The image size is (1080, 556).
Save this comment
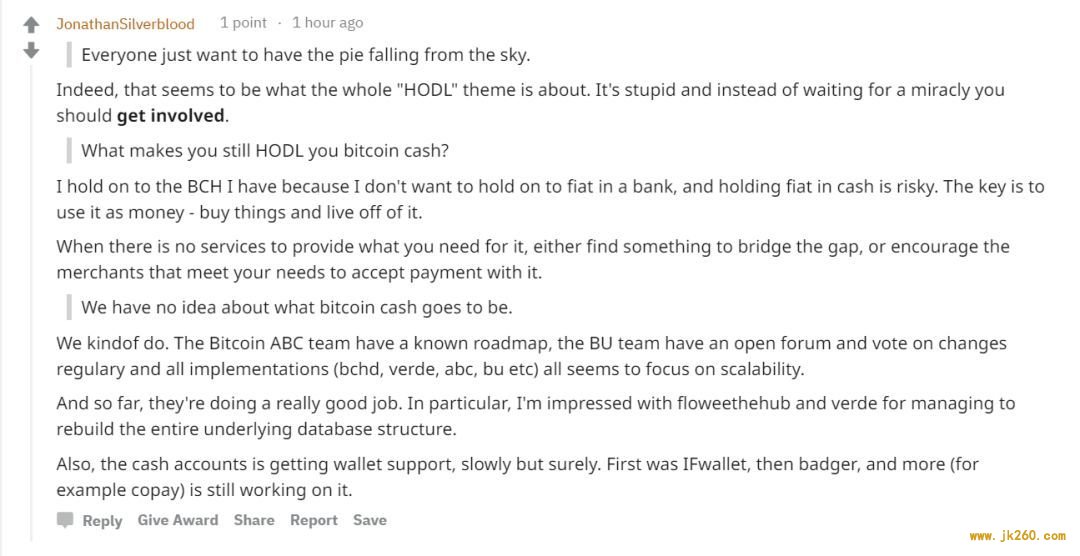(370, 520)
